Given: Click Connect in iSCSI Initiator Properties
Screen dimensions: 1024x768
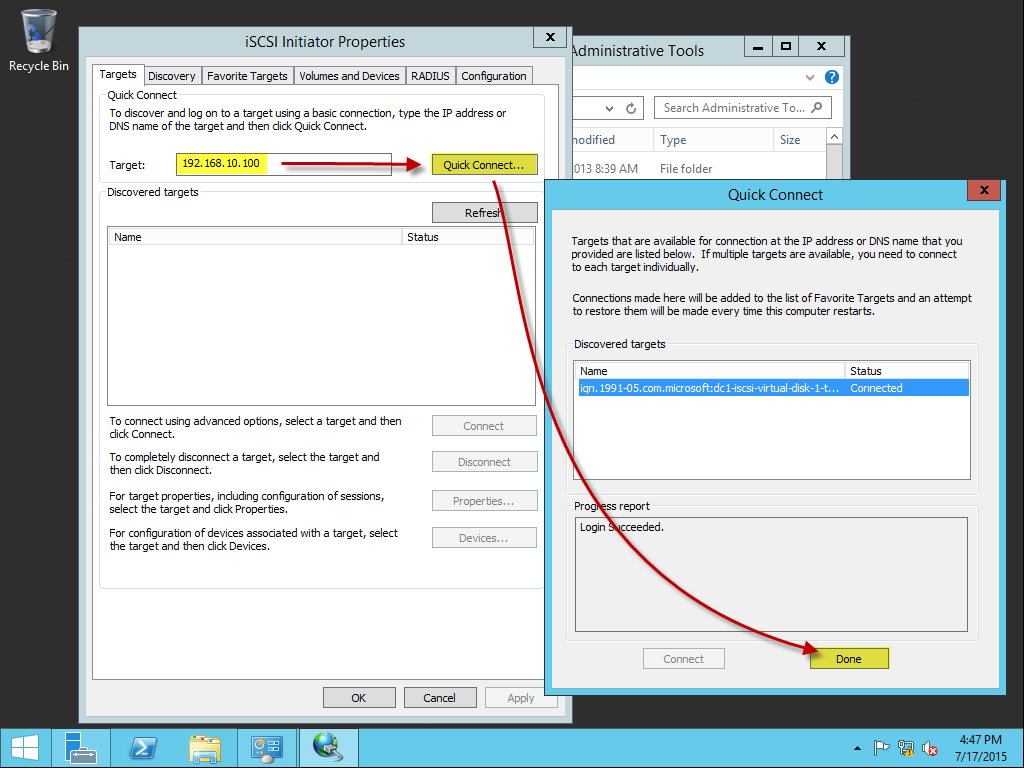Looking at the screenshot, I should coord(484,426).
